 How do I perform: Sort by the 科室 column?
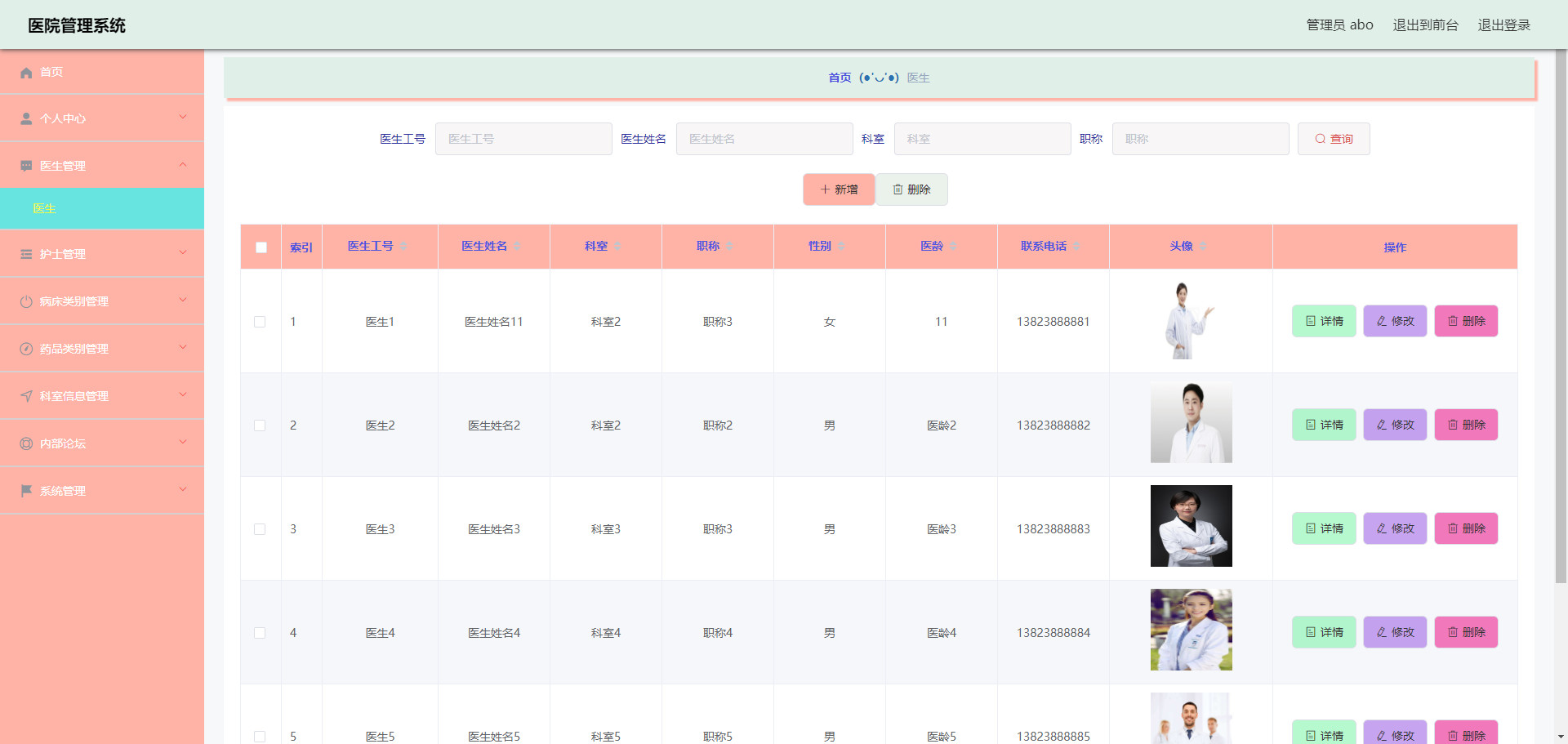617,247
